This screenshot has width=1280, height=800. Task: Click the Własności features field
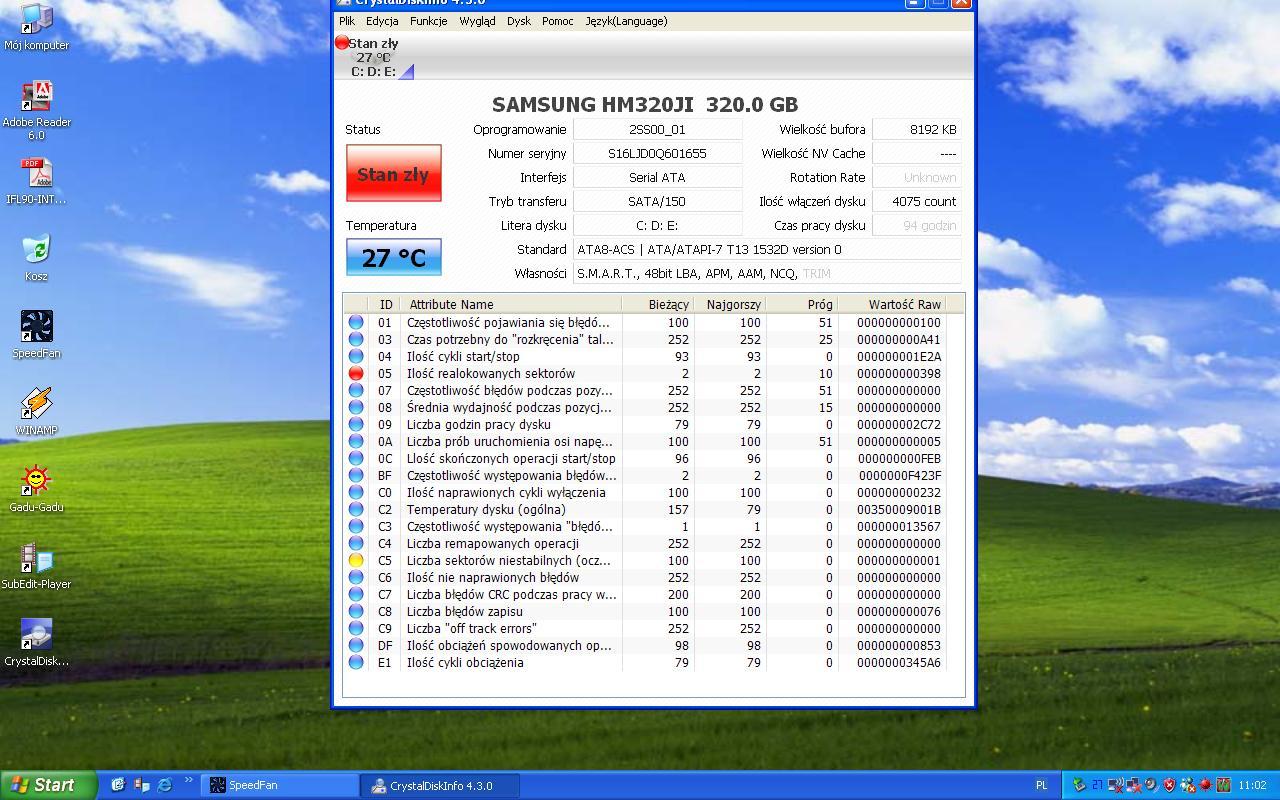click(767, 273)
